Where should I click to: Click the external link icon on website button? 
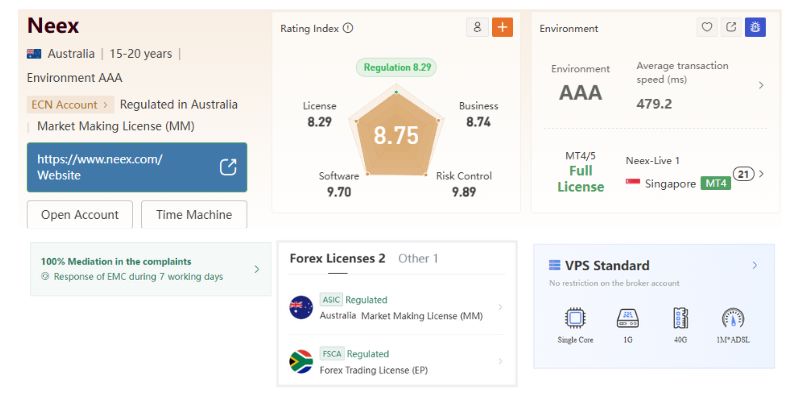pos(228,167)
